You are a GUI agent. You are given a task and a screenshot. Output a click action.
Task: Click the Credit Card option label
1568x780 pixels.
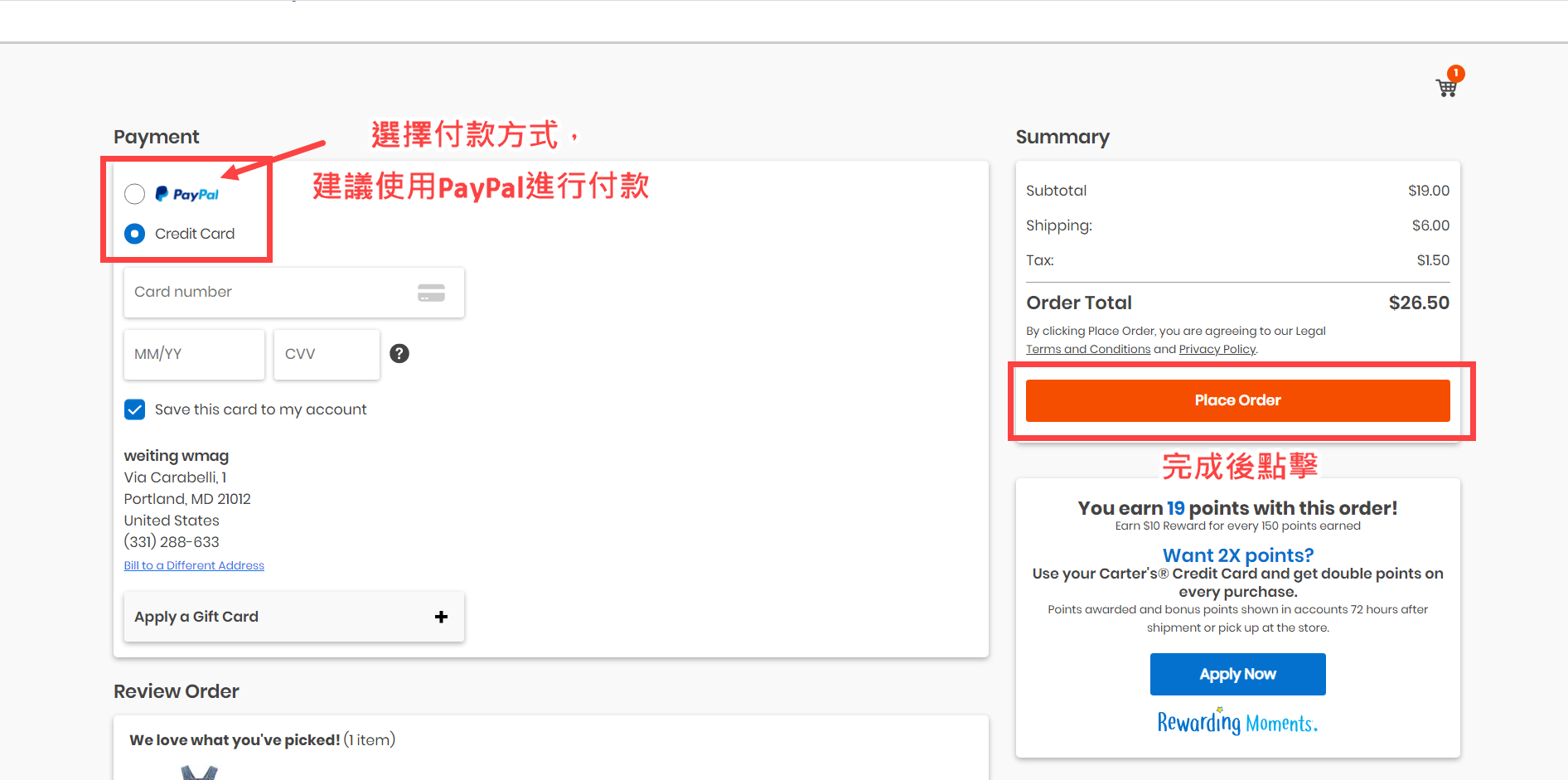[x=195, y=234]
